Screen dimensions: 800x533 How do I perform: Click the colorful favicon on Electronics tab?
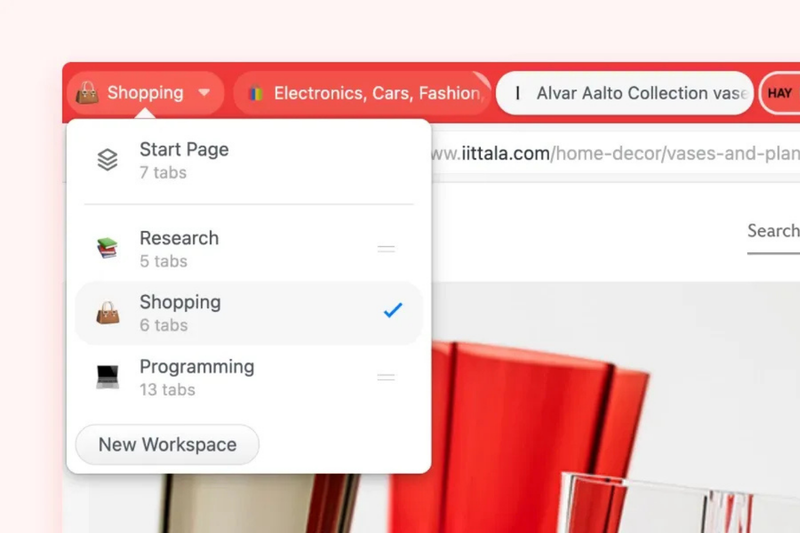[x=256, y=93]
